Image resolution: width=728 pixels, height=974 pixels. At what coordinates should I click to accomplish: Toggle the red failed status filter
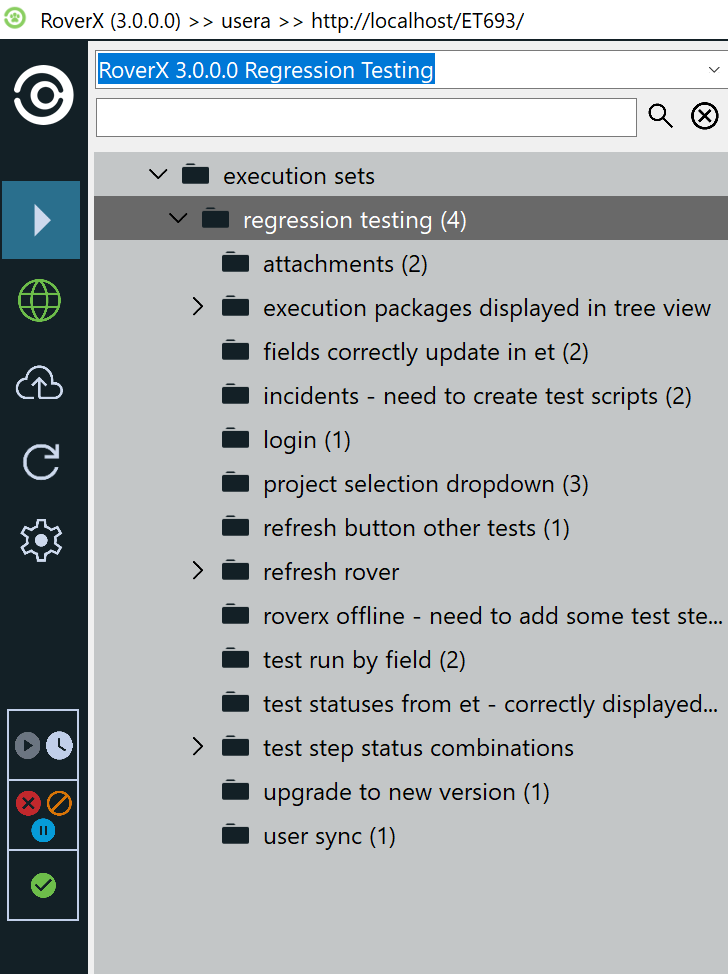coord(29,803)
